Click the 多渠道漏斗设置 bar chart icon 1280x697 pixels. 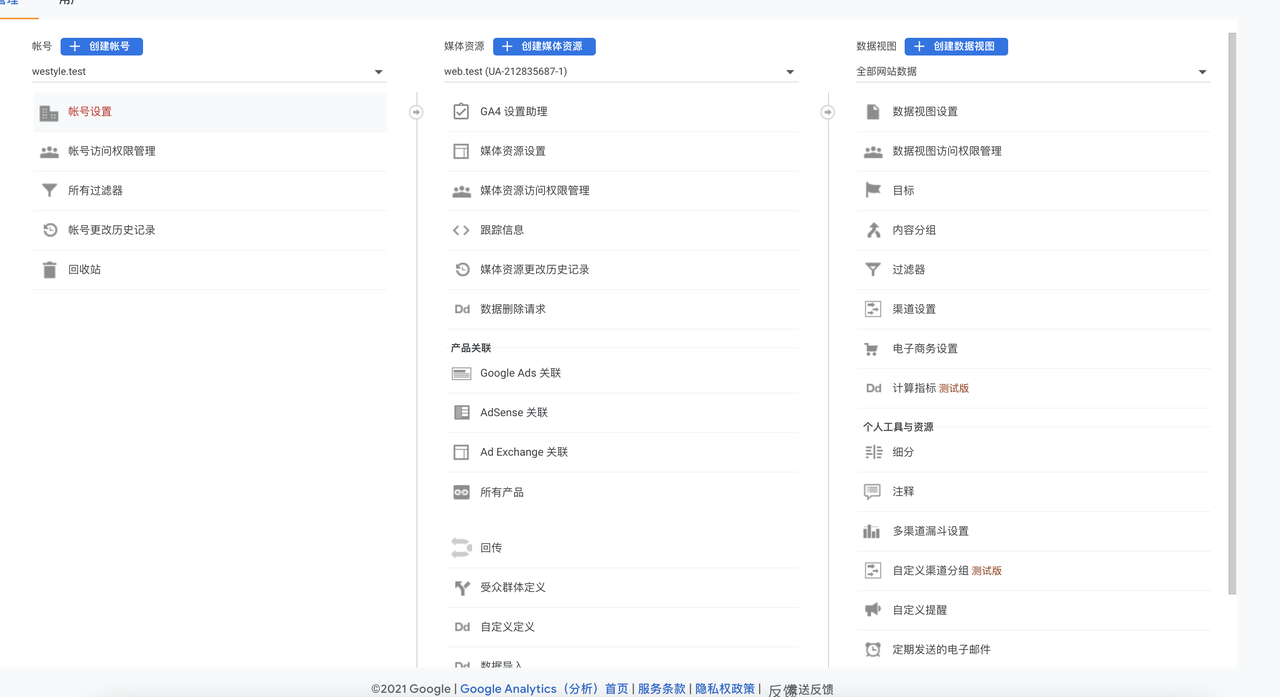coord(872,531)
